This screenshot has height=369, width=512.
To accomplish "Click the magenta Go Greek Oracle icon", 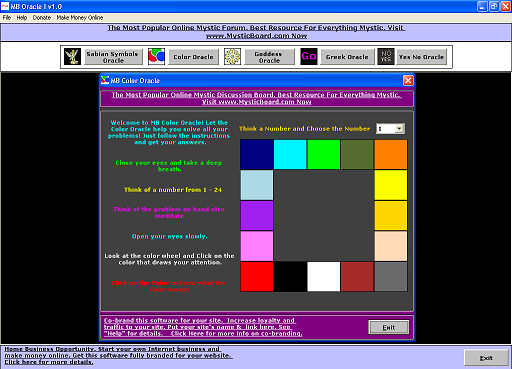I will click(x=309, y=56).
